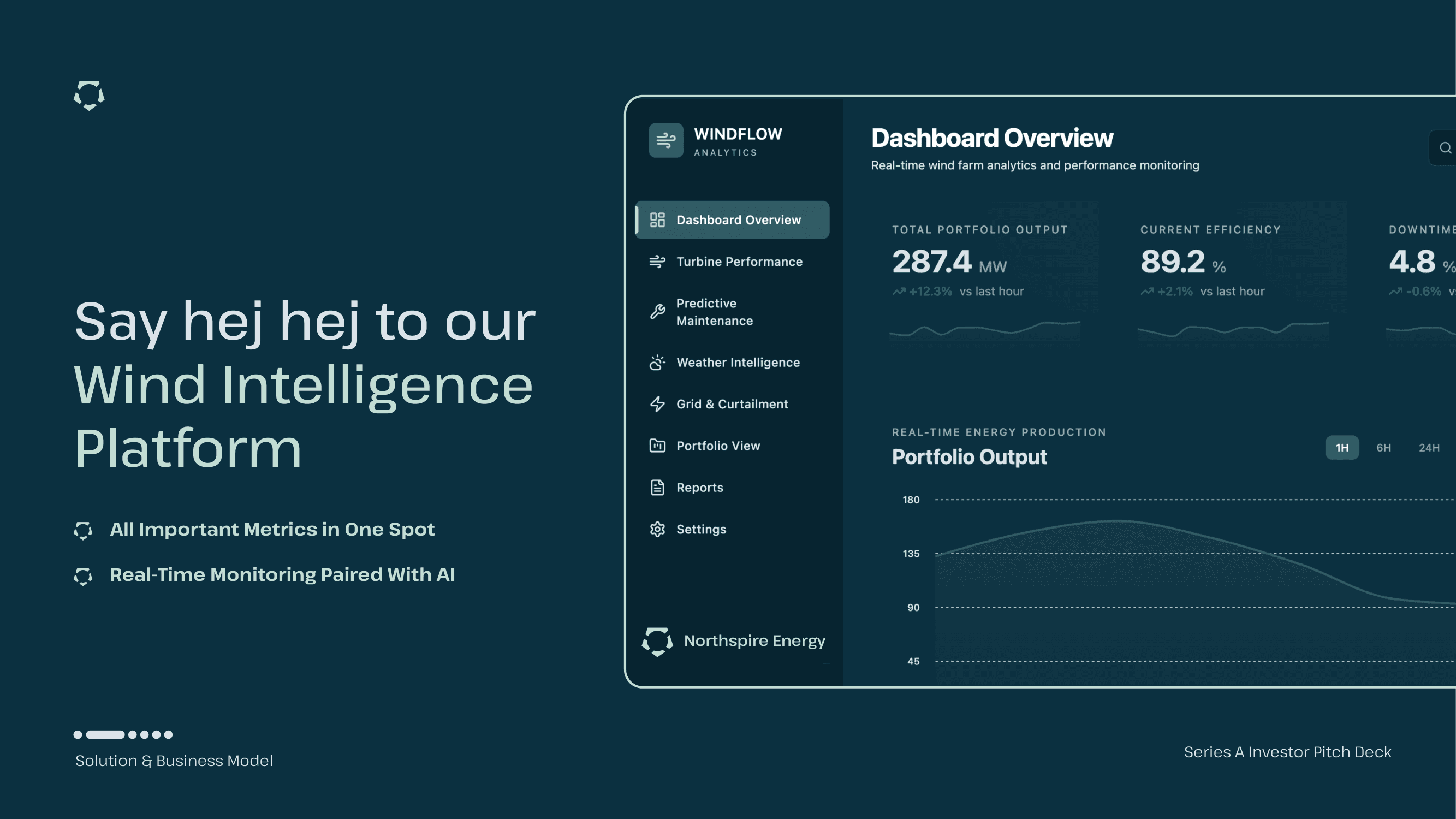
Task: Click the Turbine Performance wind icon
Action: coord(657,262)
